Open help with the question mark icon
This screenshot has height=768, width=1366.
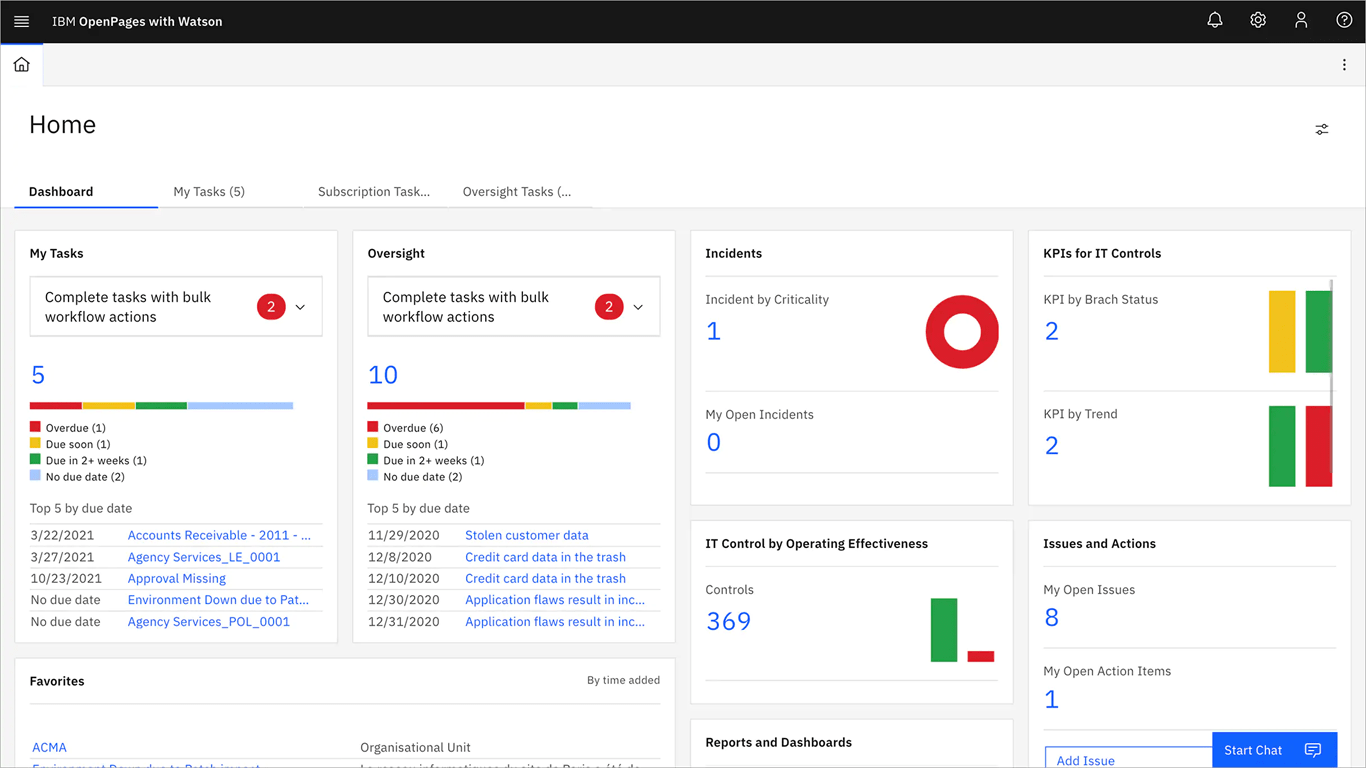coord(1344,20)
